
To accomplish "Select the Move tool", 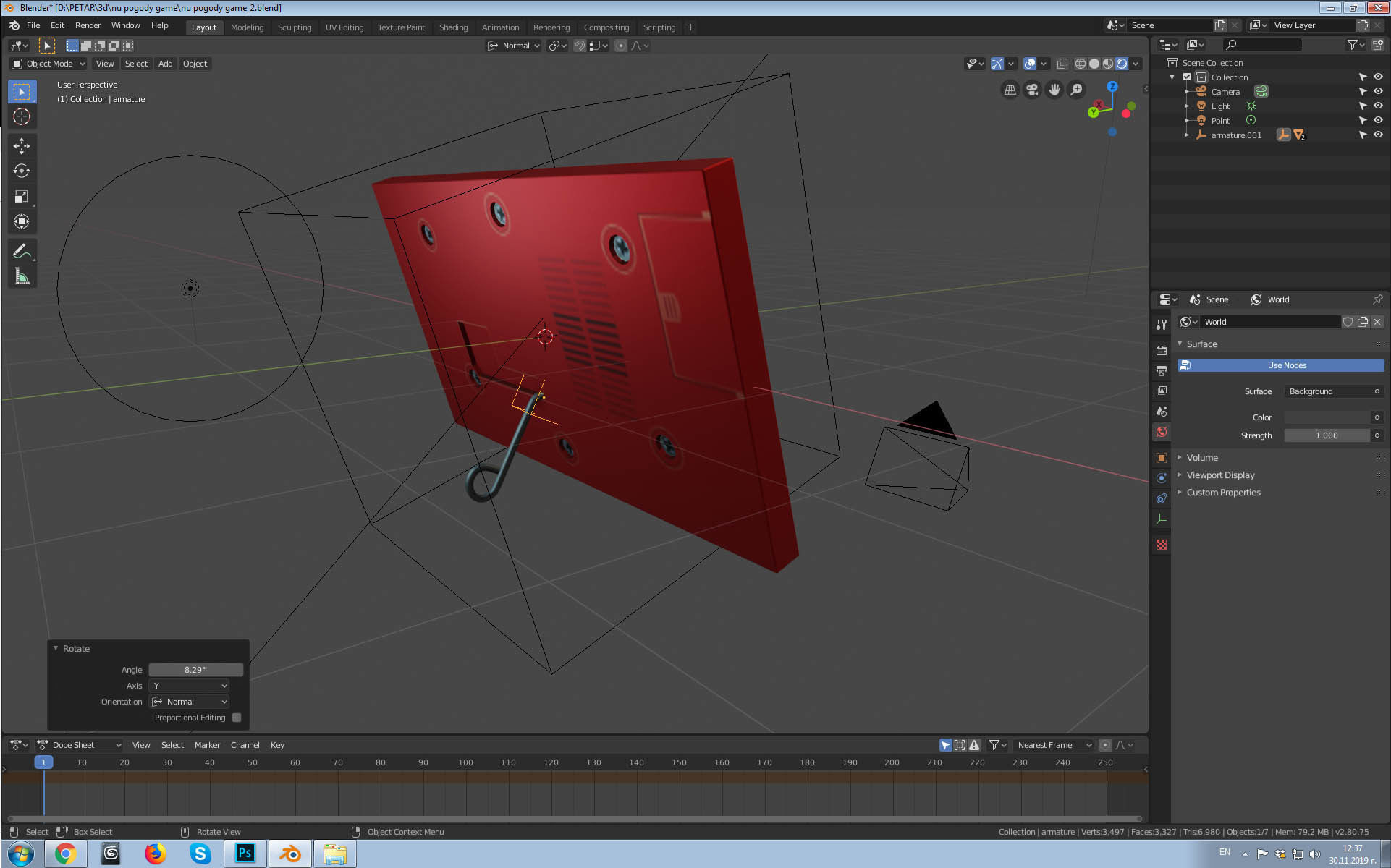I will point(22,146).
